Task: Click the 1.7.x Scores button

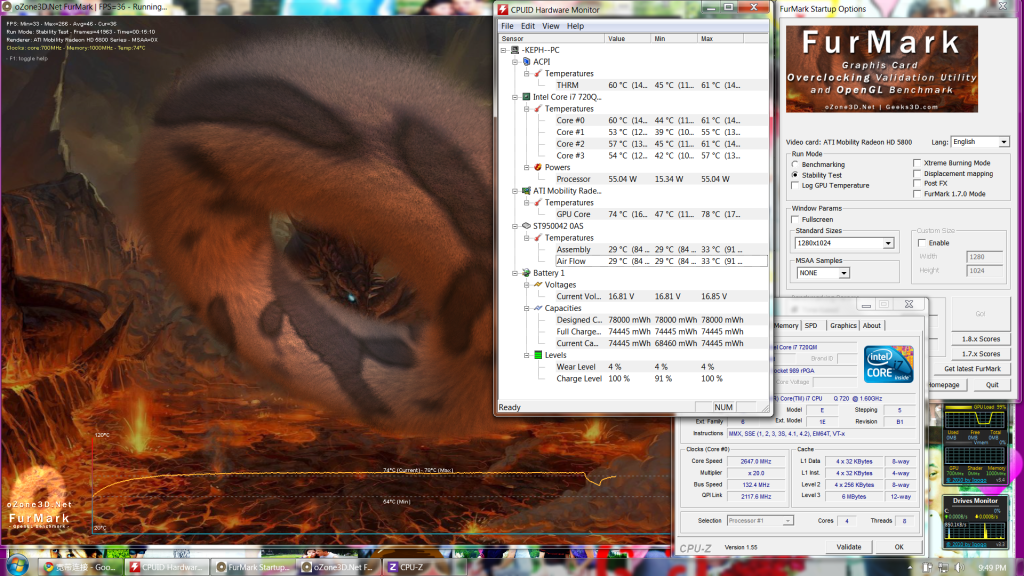Action: point(980,354)
